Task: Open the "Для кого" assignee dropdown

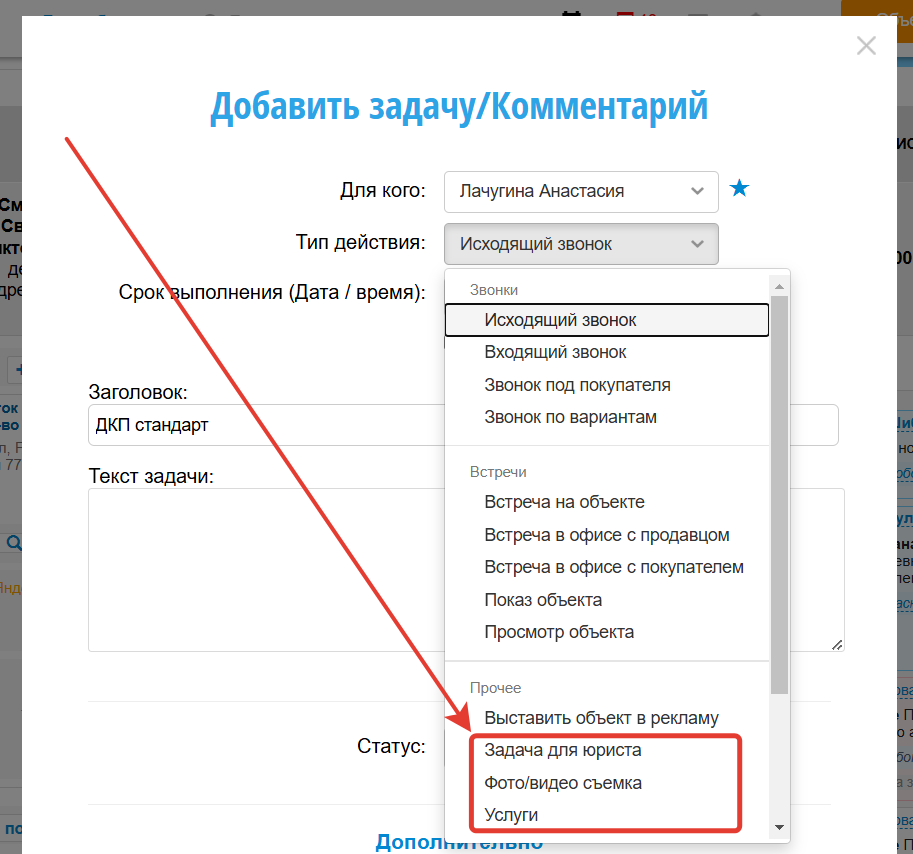Action: point(580,191)
